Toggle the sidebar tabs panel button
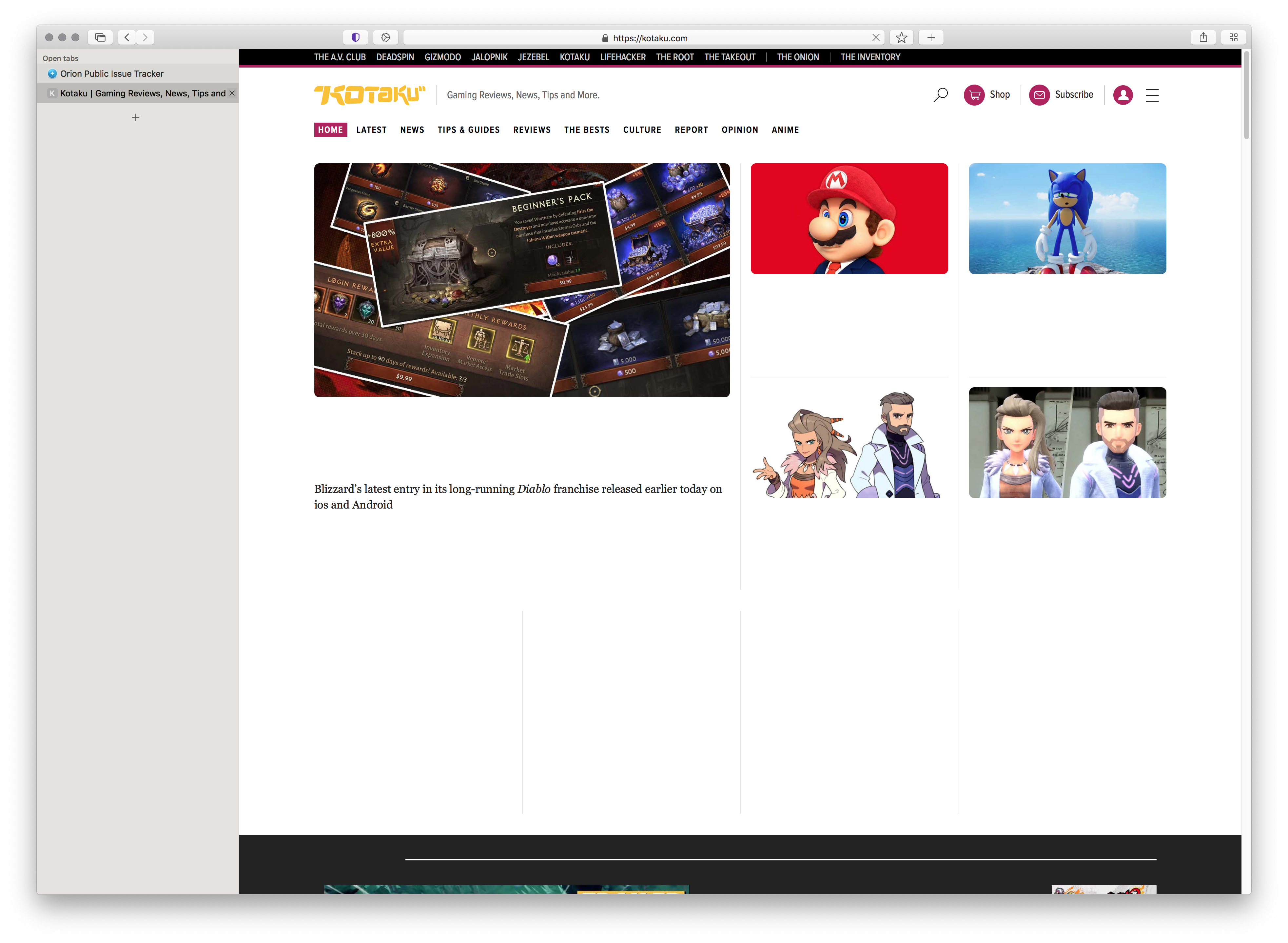 coord(100,37)
